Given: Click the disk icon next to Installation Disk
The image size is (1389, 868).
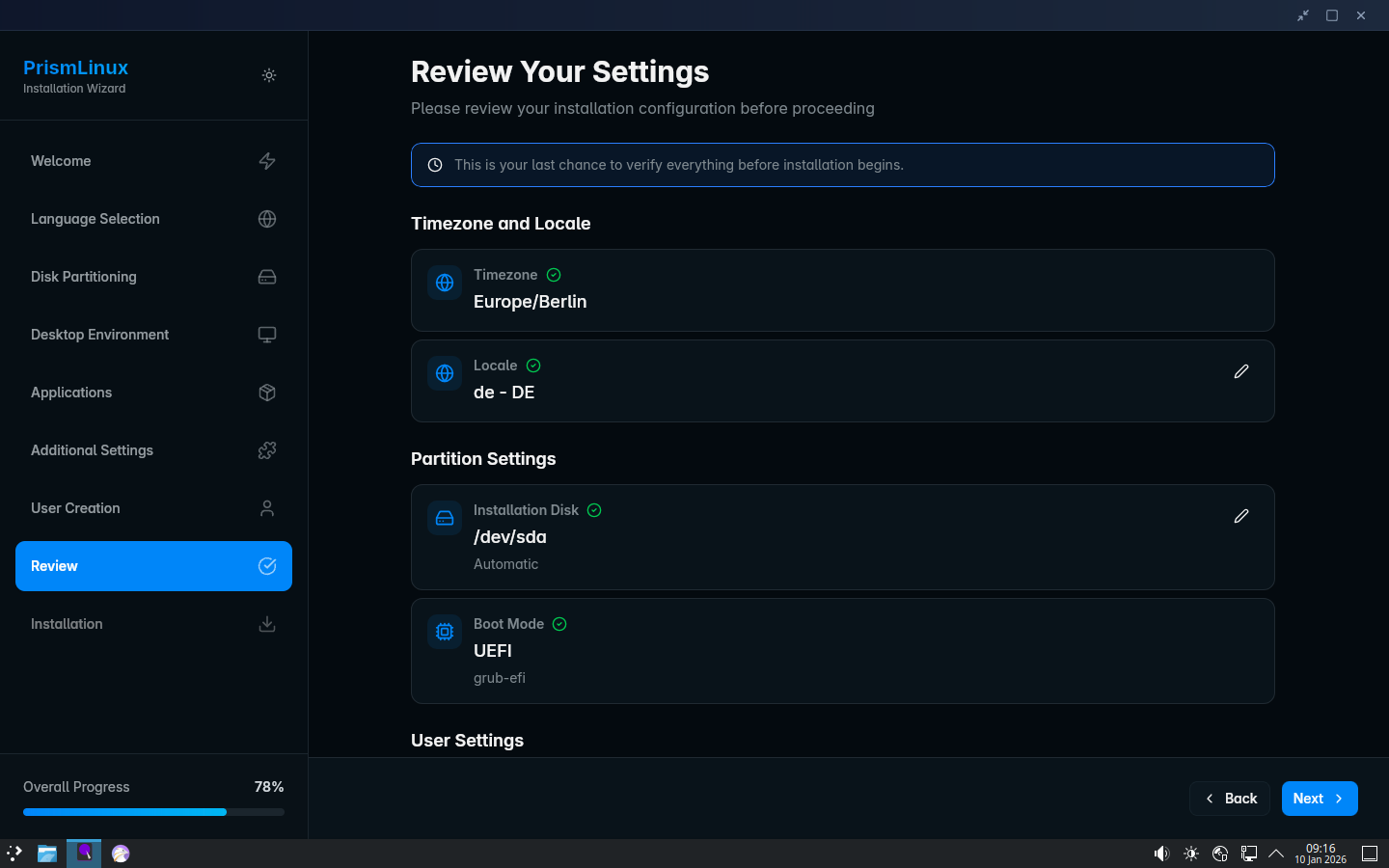Looking at the screenshot, I should [x=445, y=518].
